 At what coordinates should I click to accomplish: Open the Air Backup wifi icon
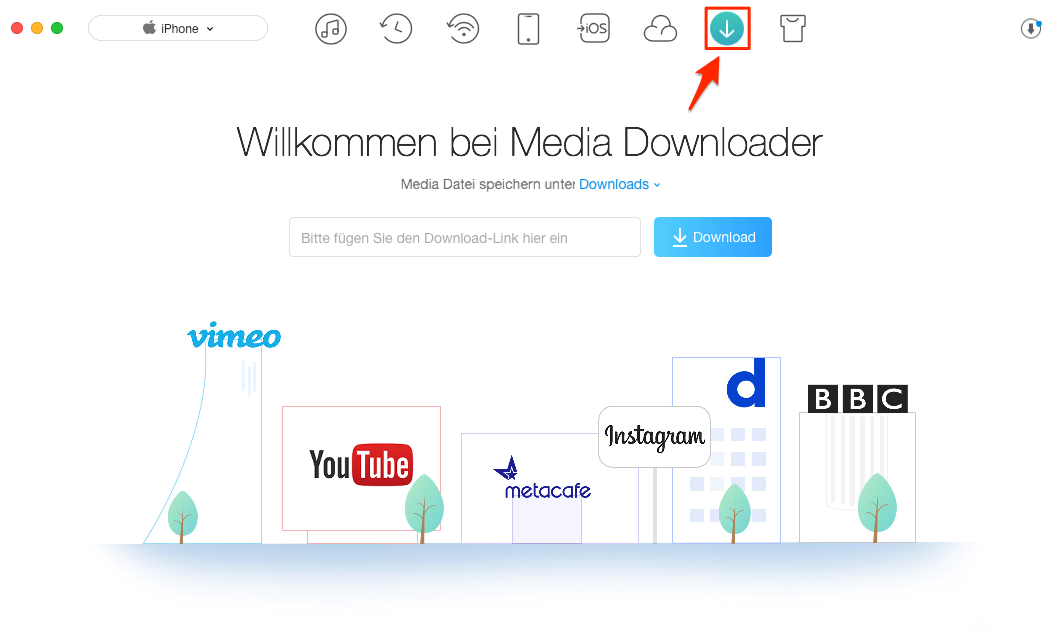coord(463,29)
